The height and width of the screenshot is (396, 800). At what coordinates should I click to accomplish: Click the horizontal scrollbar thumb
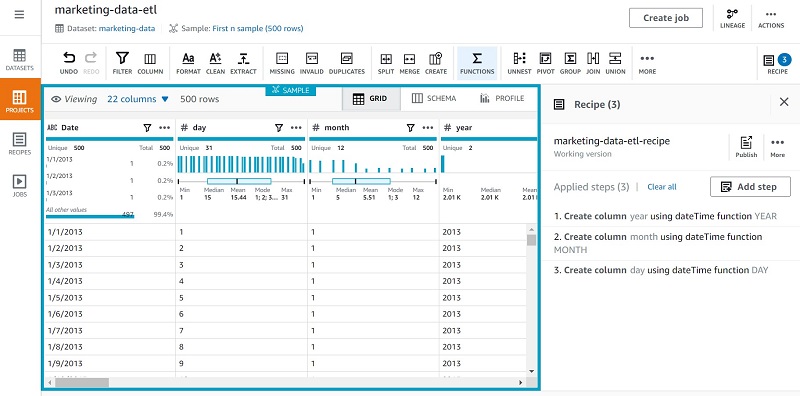(x=82, y=382)
